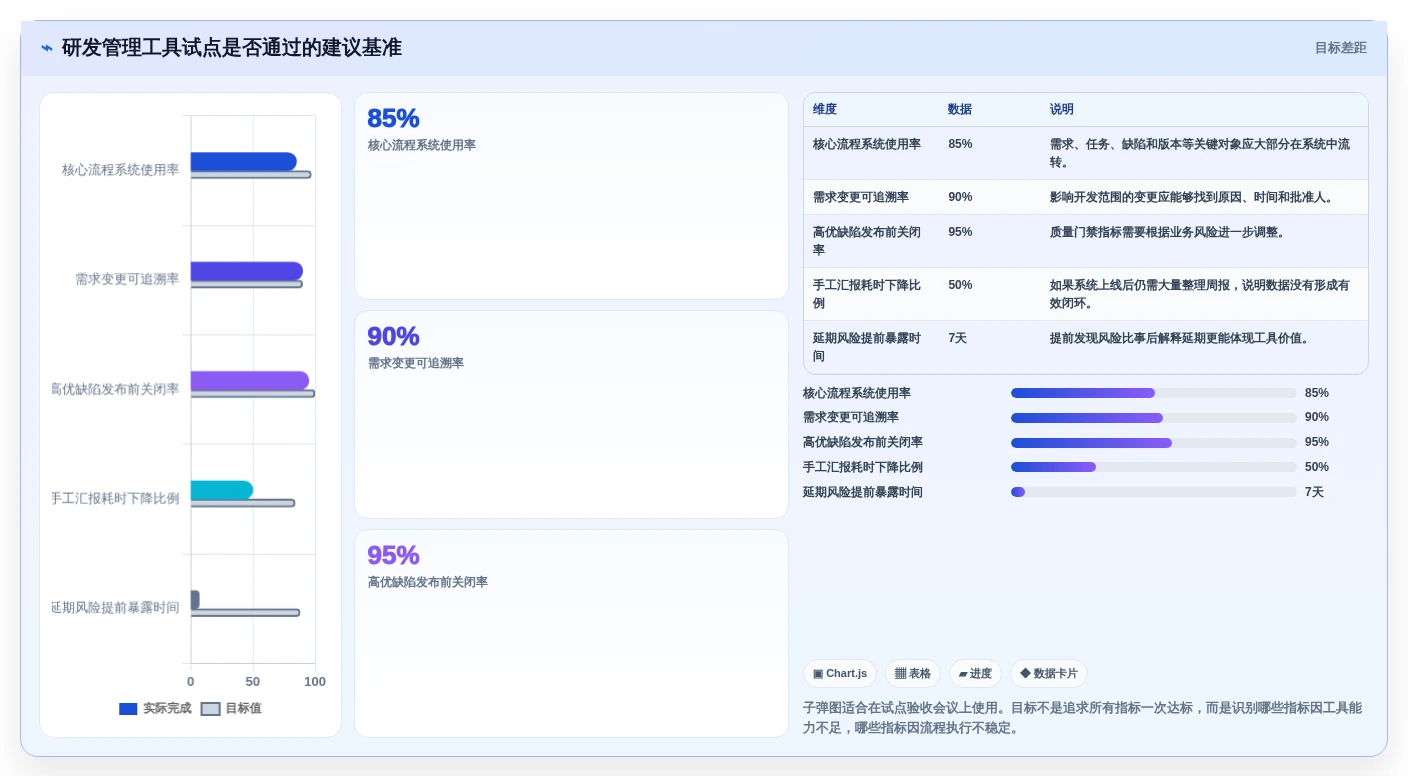
Task: Click the blue 实际完成 legend swatch
Action: pos(128,709)
